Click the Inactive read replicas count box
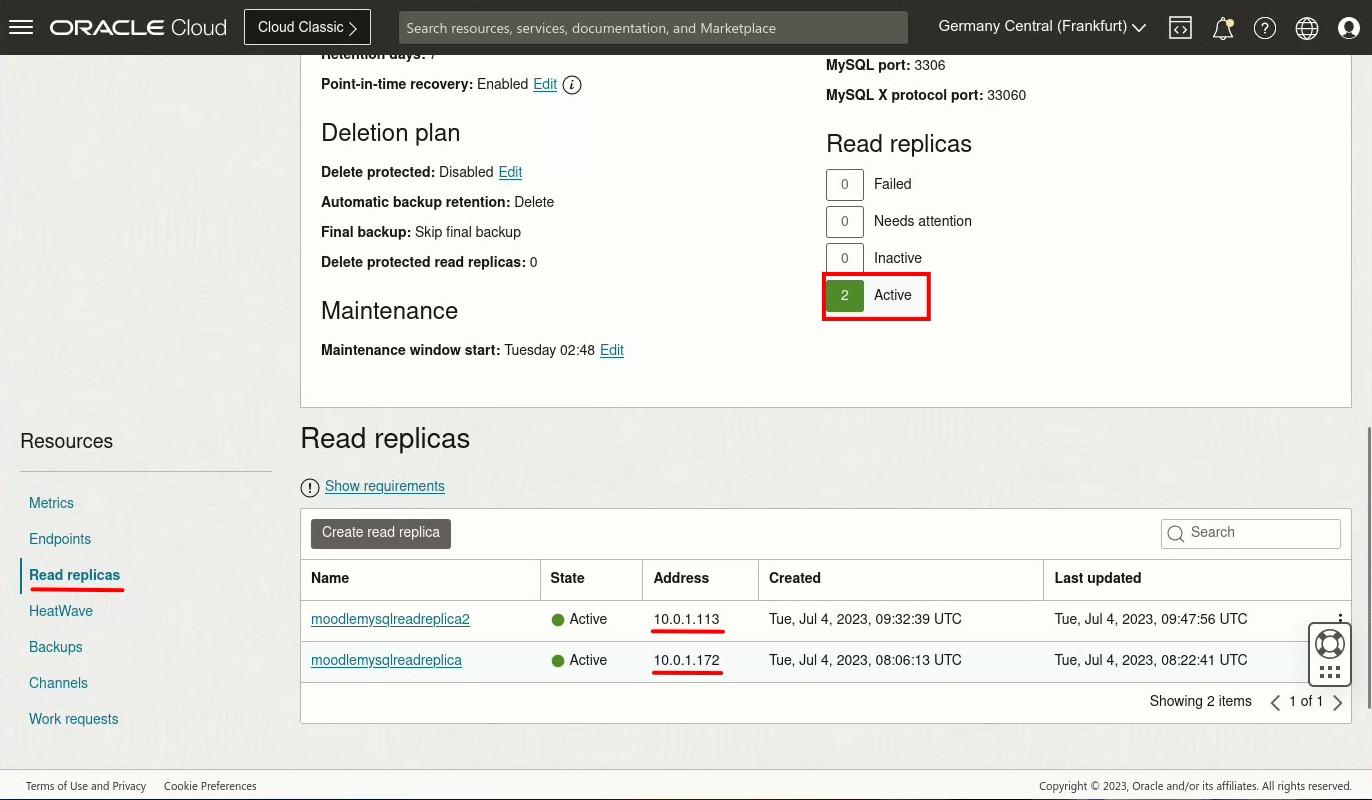Viewport: 1372px width, 800px height. [x=845, y=258]
